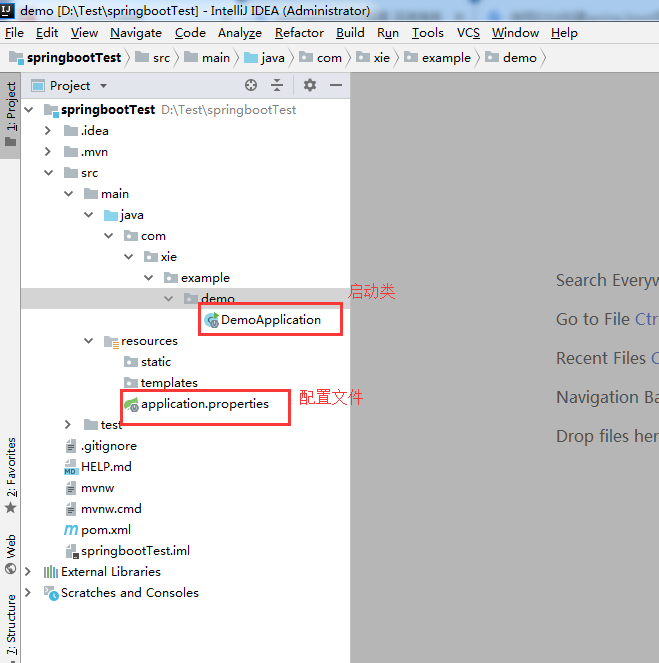Select HELP.md file
Screen dimensions: 659x663
[x=106, y=467]
